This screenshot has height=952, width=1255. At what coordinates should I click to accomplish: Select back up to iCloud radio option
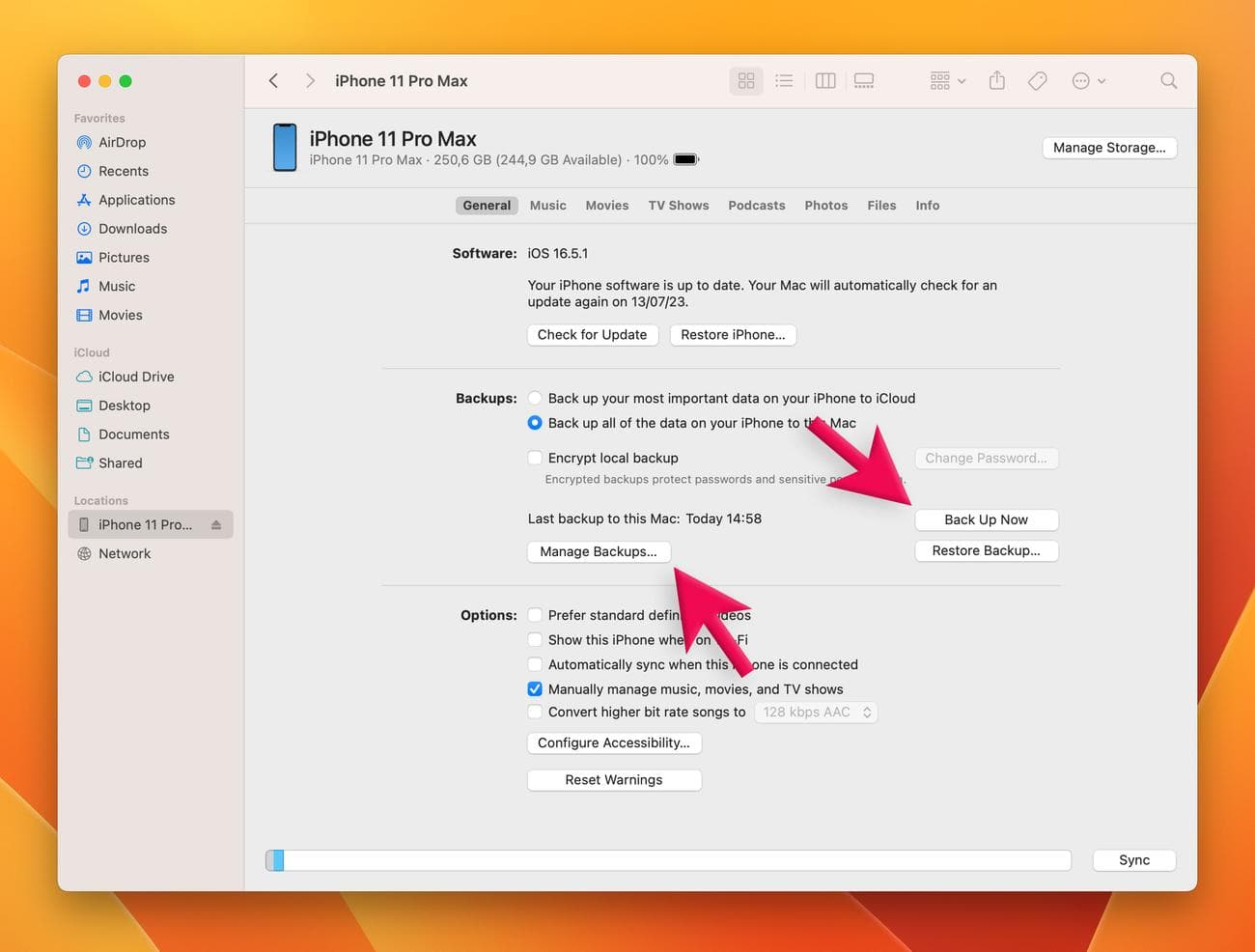coord(535,398)
